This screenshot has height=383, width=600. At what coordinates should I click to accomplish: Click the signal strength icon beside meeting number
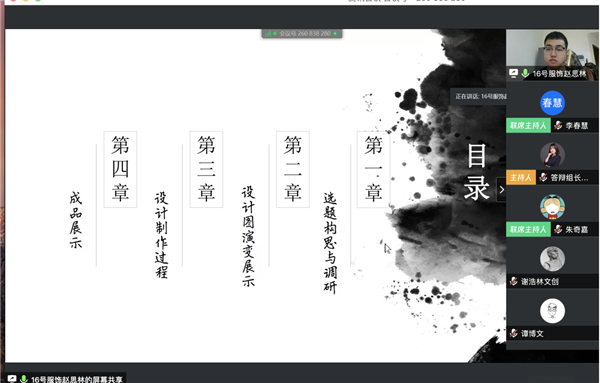(268, 34)
